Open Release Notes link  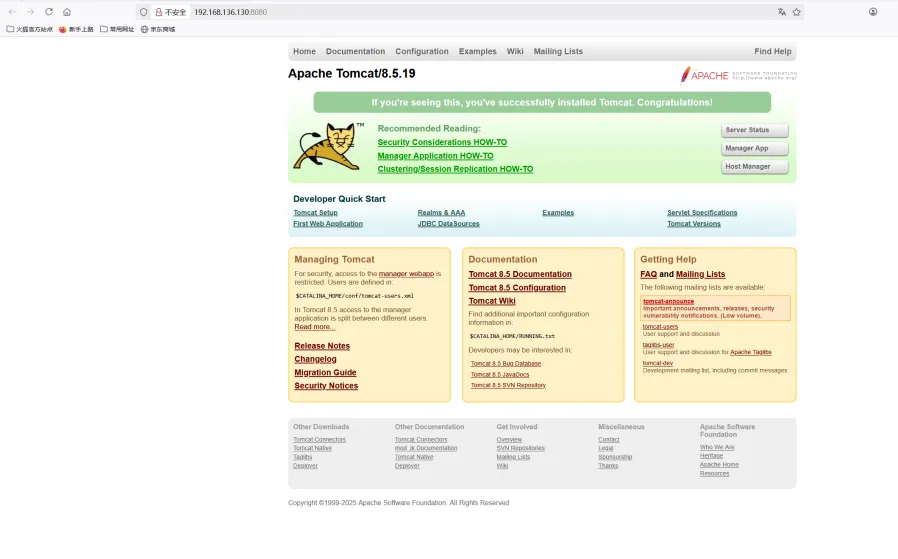pyautogui.click(x=322, y=346)
